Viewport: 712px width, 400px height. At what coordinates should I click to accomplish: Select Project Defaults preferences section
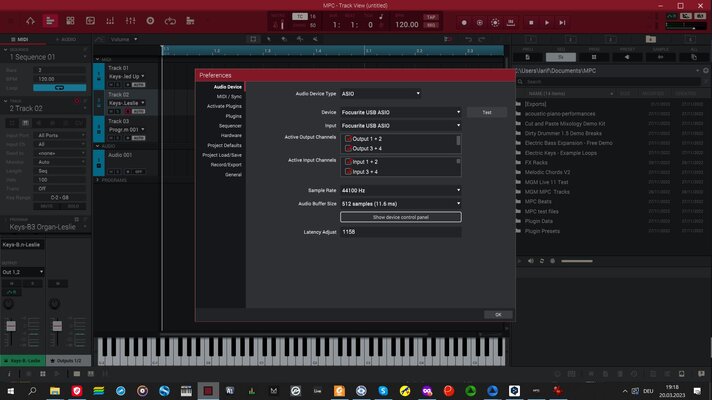click(x=224, y=145)
